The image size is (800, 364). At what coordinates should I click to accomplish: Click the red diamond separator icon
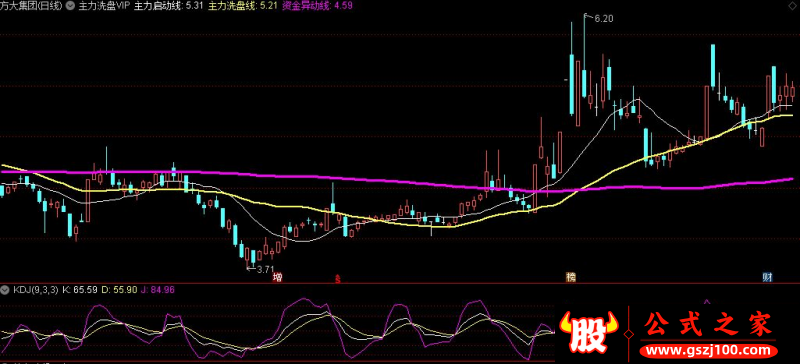point(629,334)
